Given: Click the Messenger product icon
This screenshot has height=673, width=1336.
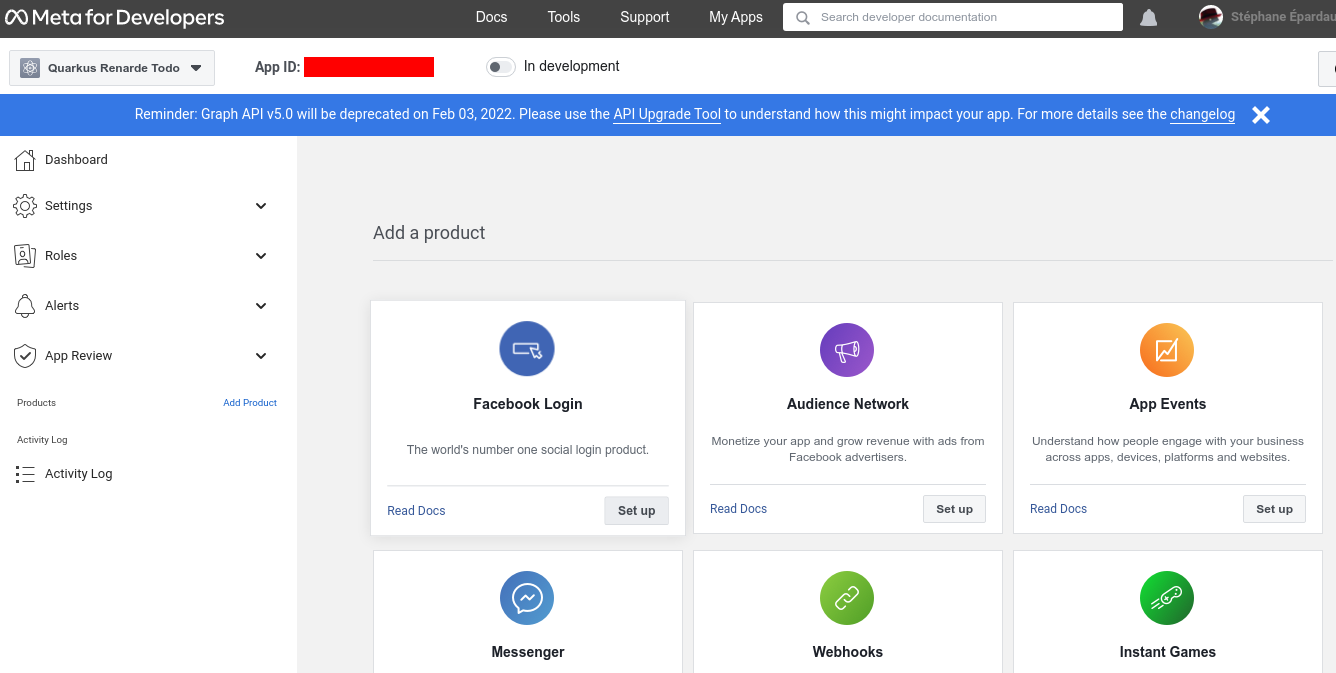Looking at the screenshot, I should pos(527,598).
